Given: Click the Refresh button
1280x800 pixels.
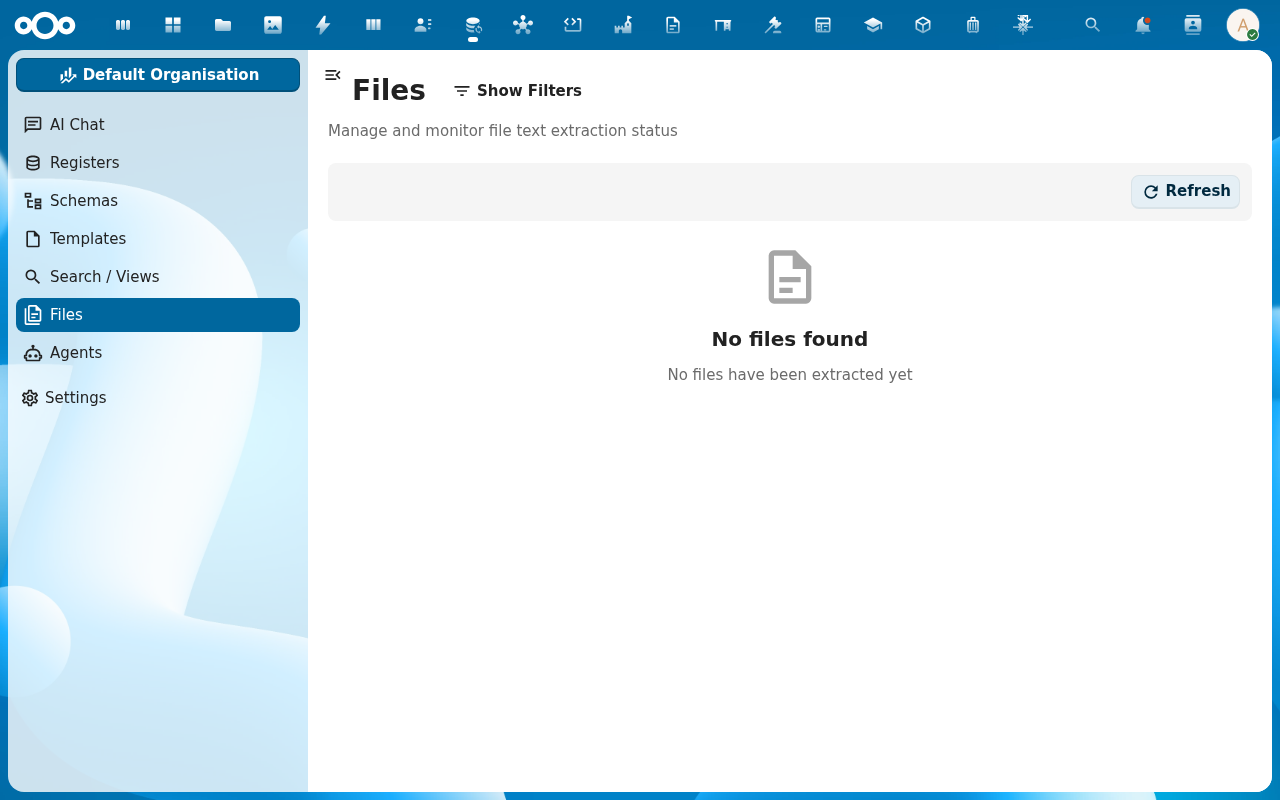Looking at the screenshot, I should 1185,192.
